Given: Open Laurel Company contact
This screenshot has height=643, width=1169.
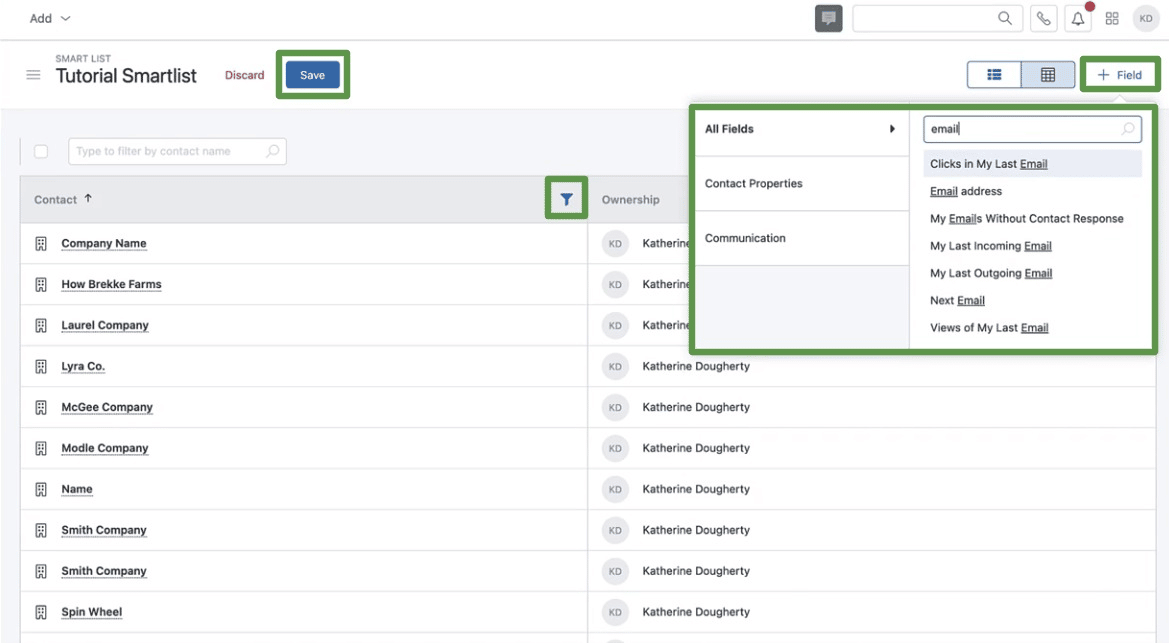Looking at the screenshot, I should point(104,325).
